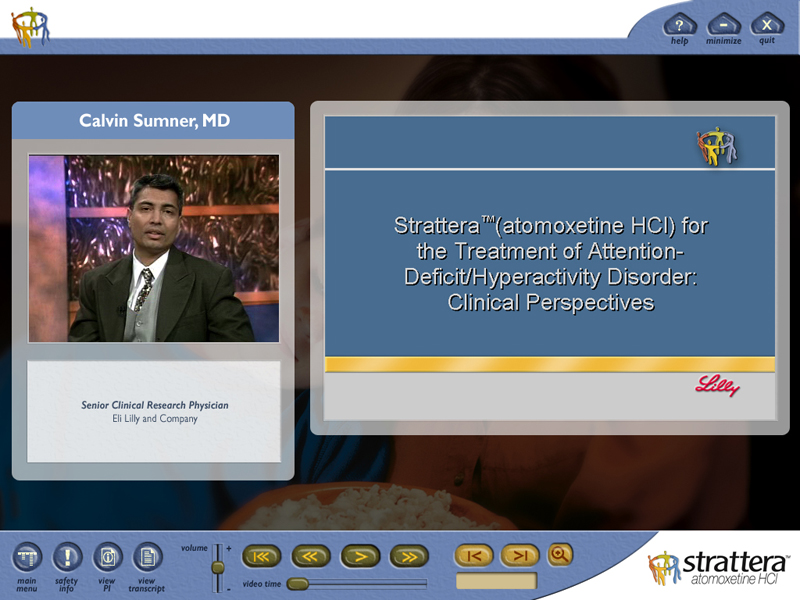Screen dimensions: 800x600
Task: Open the help button
Action: pyautogui.click(x=680, y=25)
